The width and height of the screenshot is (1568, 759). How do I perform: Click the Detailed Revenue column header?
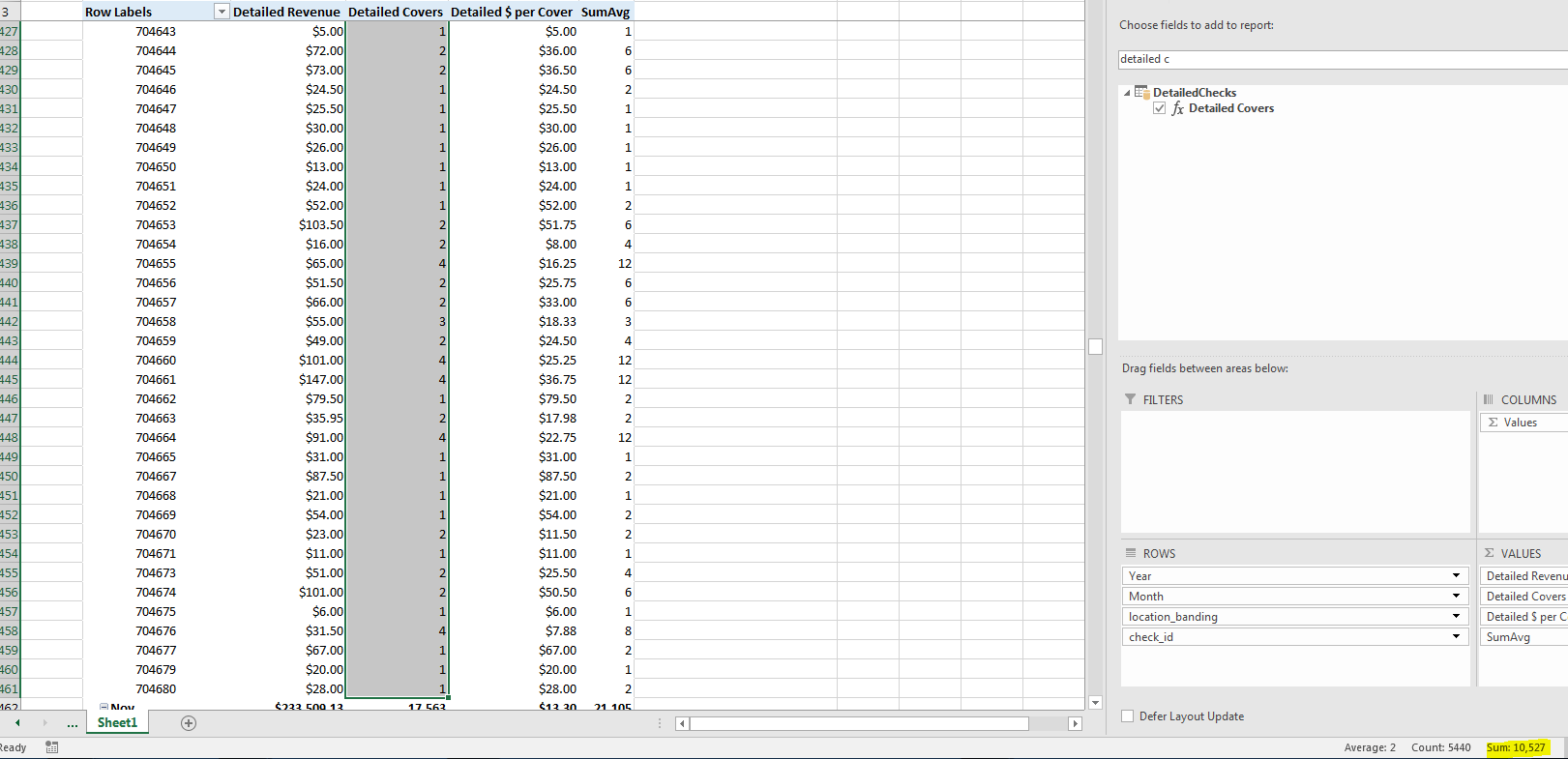[x=286, y=12]
